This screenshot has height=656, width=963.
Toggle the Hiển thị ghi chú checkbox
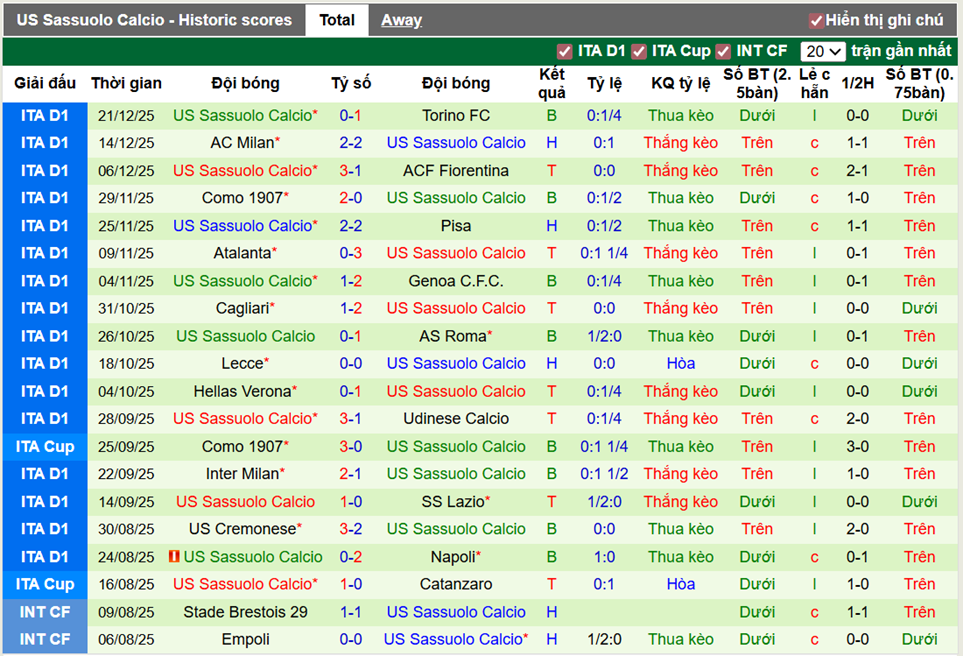(x=816, y=21)
